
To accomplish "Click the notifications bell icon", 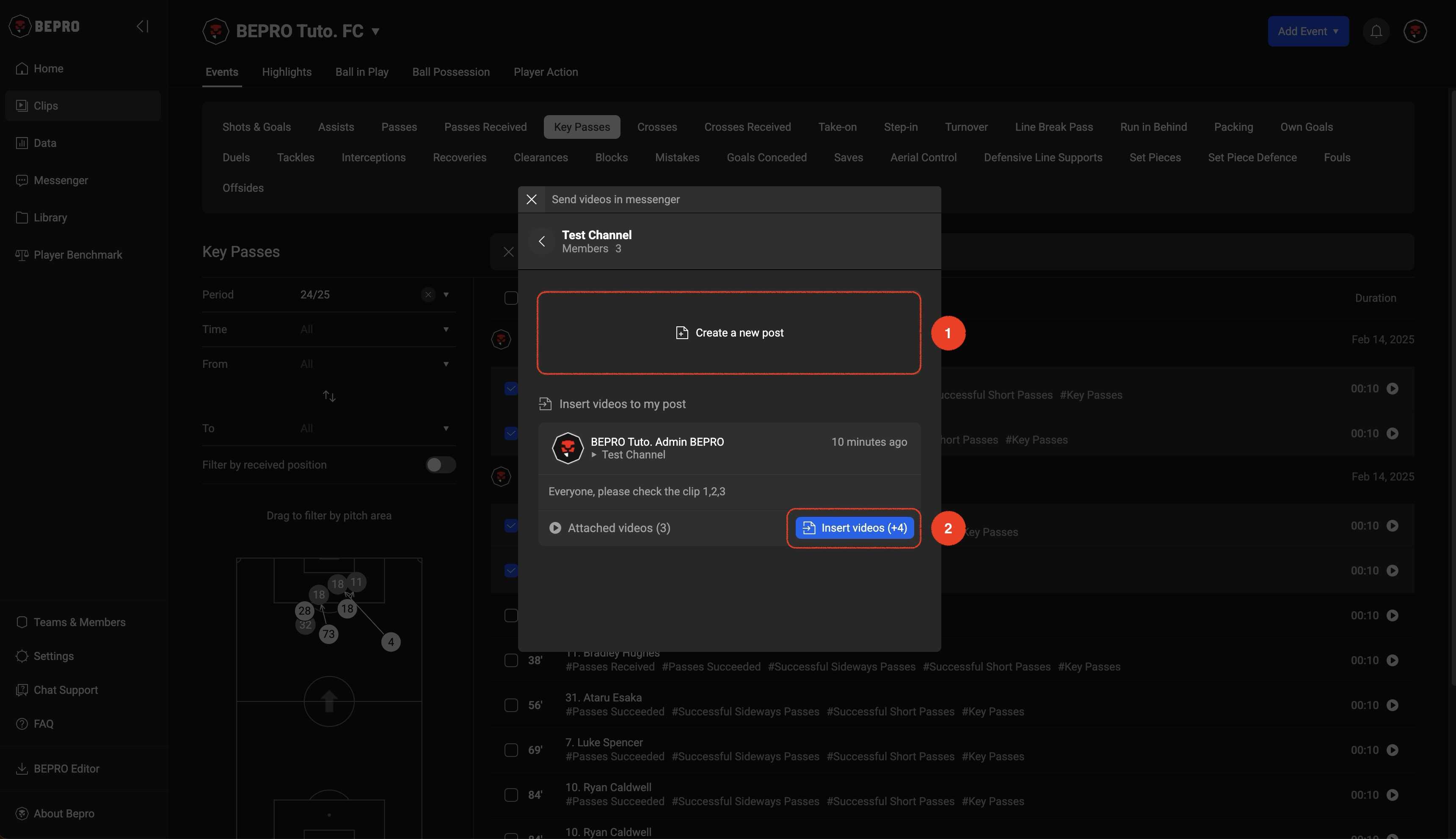I will [1376, 31].
